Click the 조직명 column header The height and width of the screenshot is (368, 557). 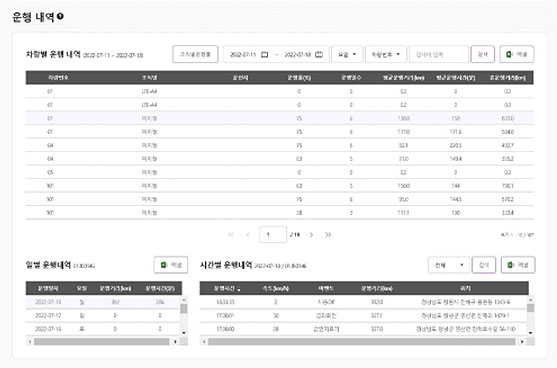[x=149, y=77]
